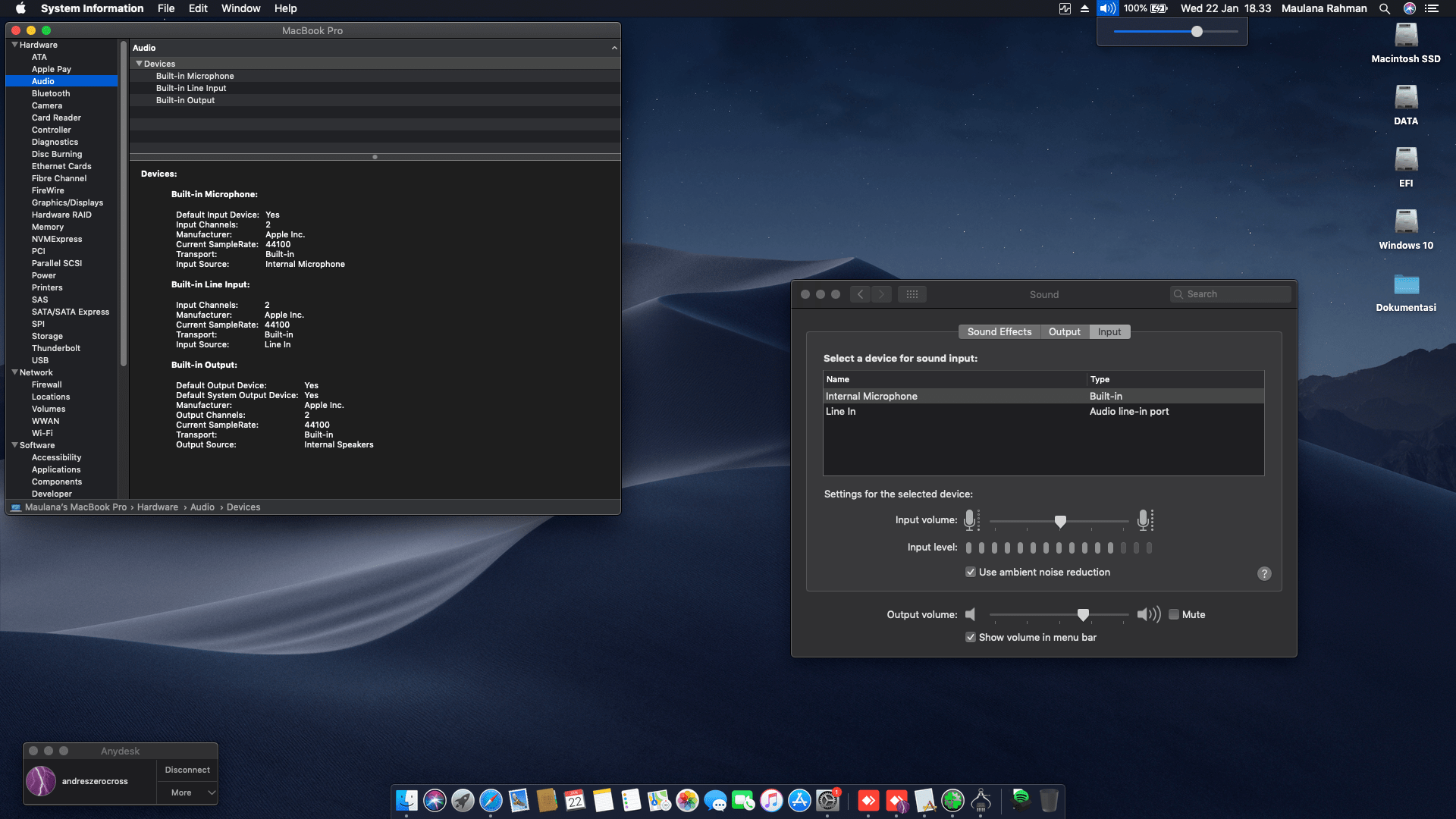Open System Preferences Dock icon
Image resolution: width=1456 pixels, height=819 pixels.
point(827,800)
